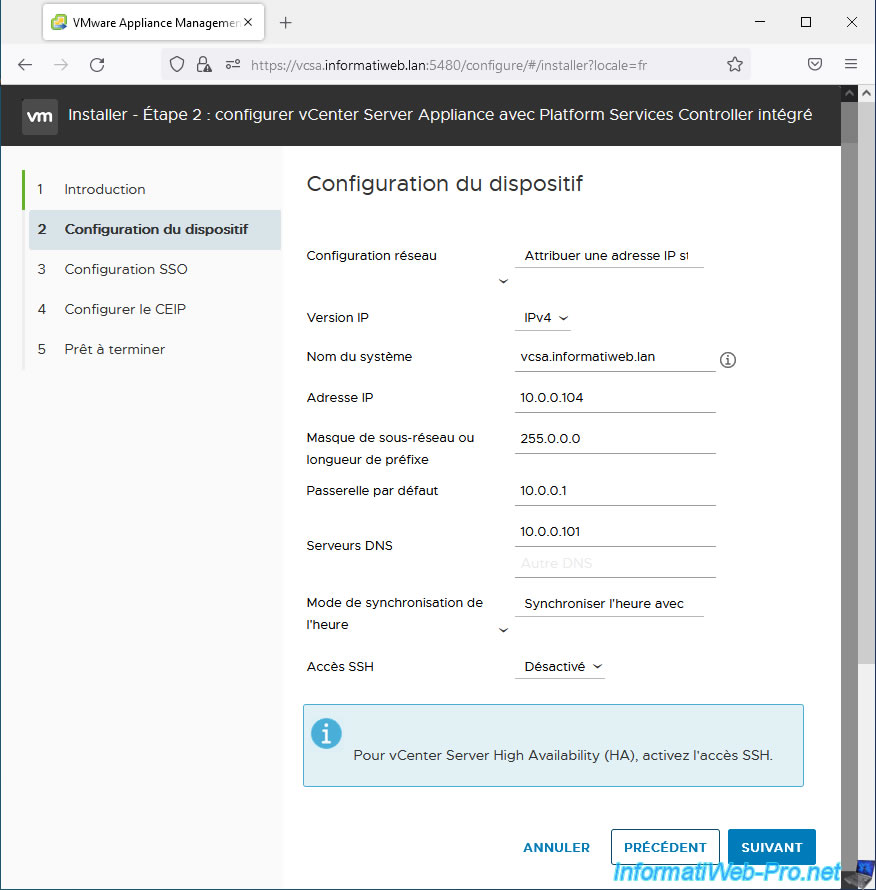Maximize the Firefox window

(x=806, y=22)
